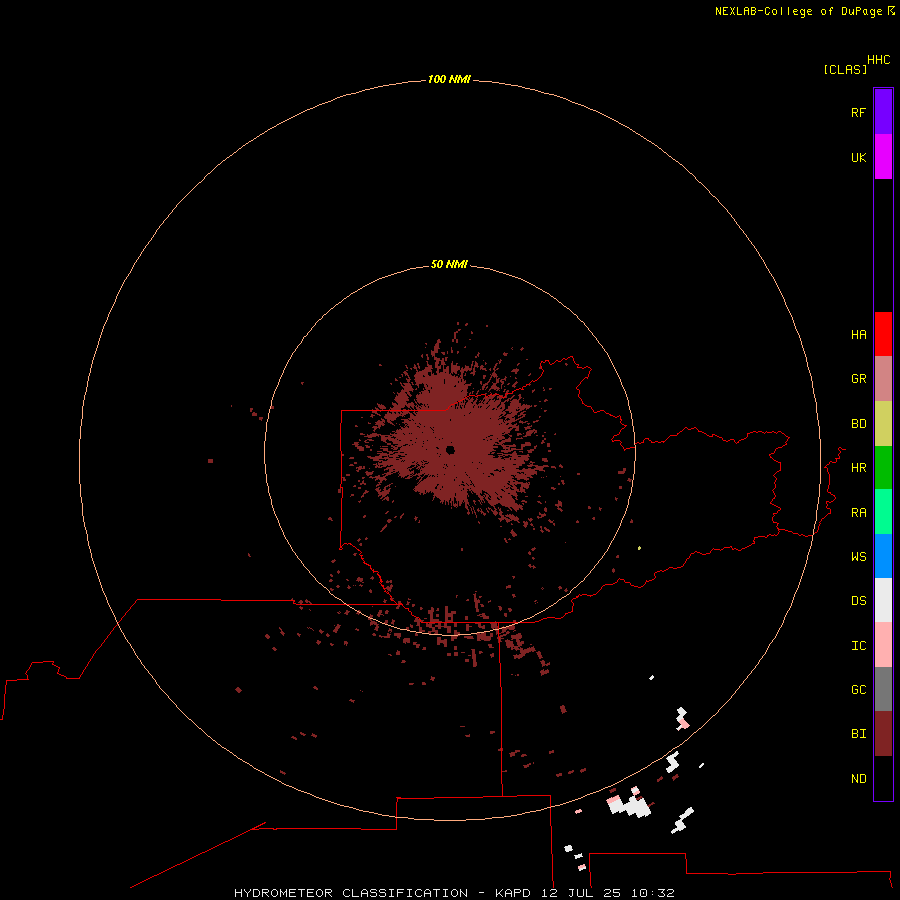Click the HHC product code label
Screen dimensions: 900x900
point(878,60)
